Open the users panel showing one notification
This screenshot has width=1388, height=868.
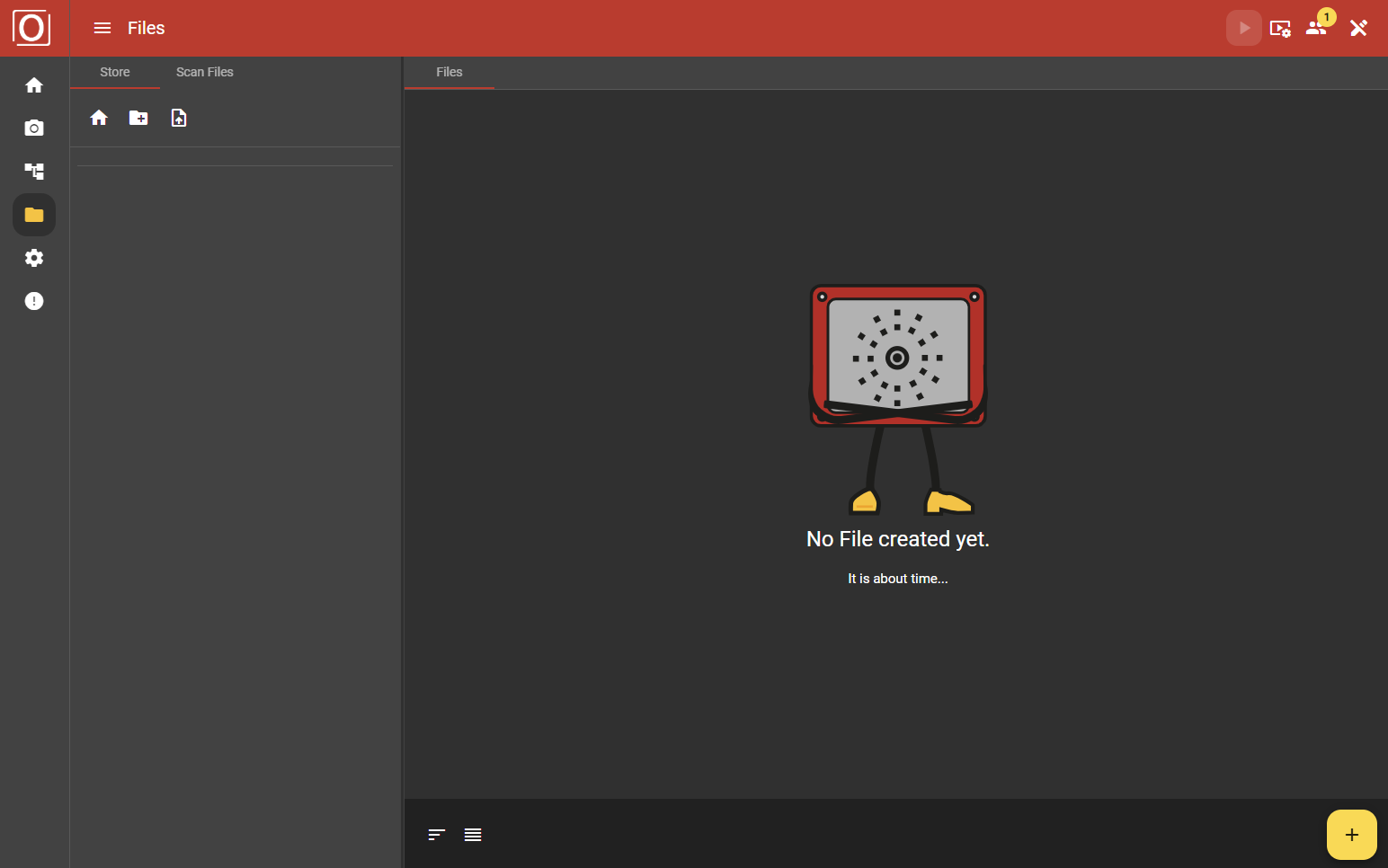click(1316, 28)
